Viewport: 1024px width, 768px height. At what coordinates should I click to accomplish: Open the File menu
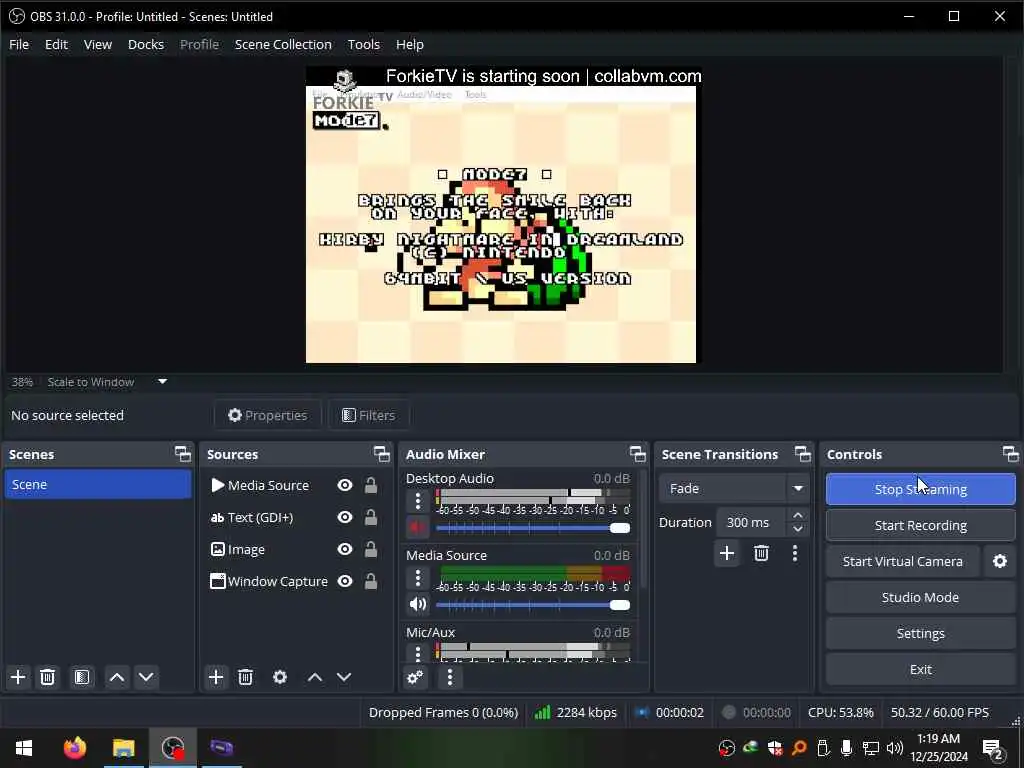[19, 44]
